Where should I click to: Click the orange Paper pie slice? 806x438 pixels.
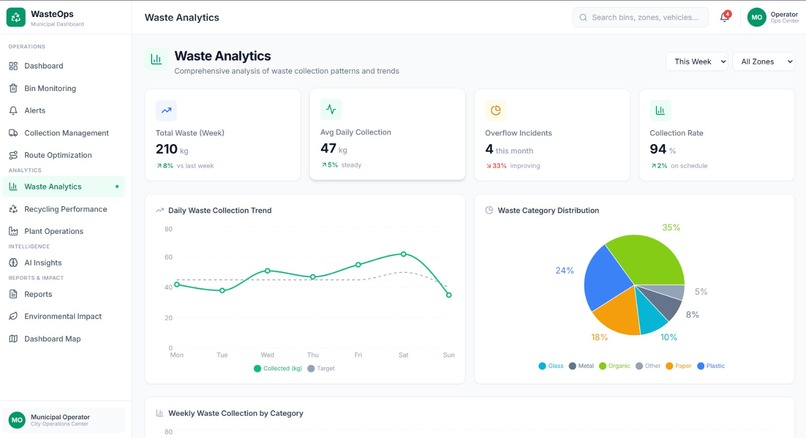[618, 312]
